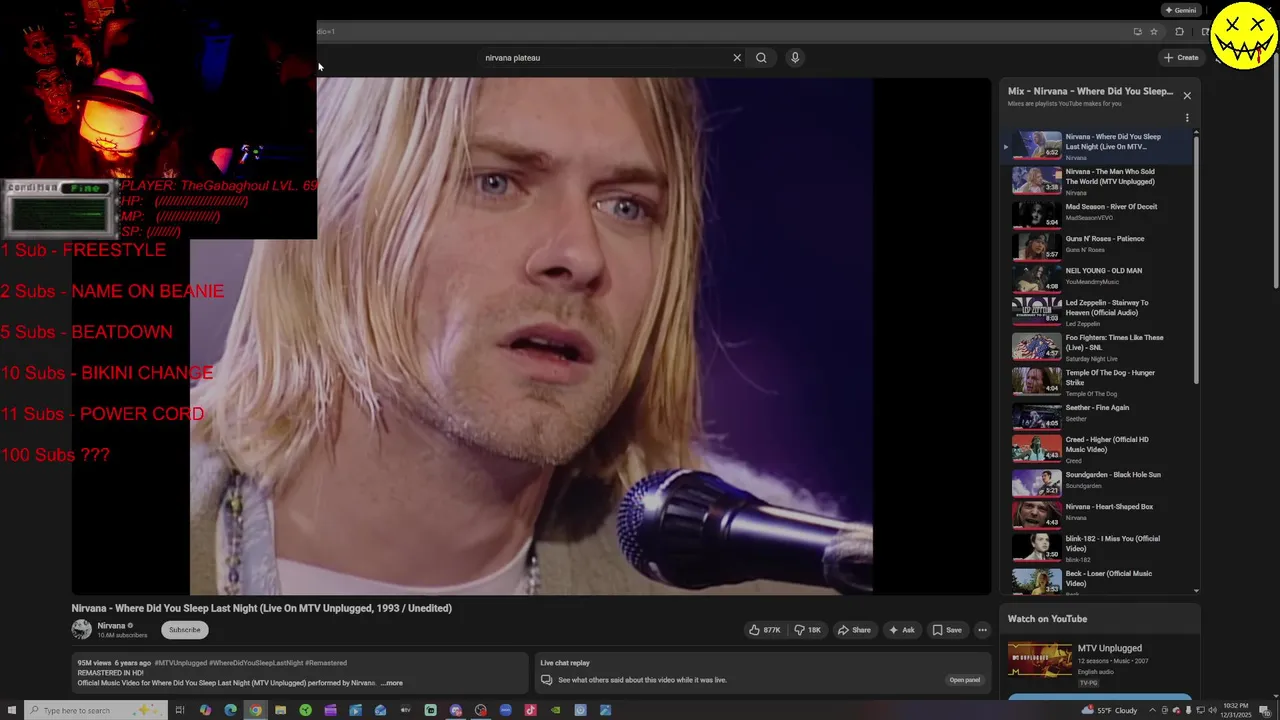Play Led Zeppelin - Stairway To Heaven

point(1098,312)
